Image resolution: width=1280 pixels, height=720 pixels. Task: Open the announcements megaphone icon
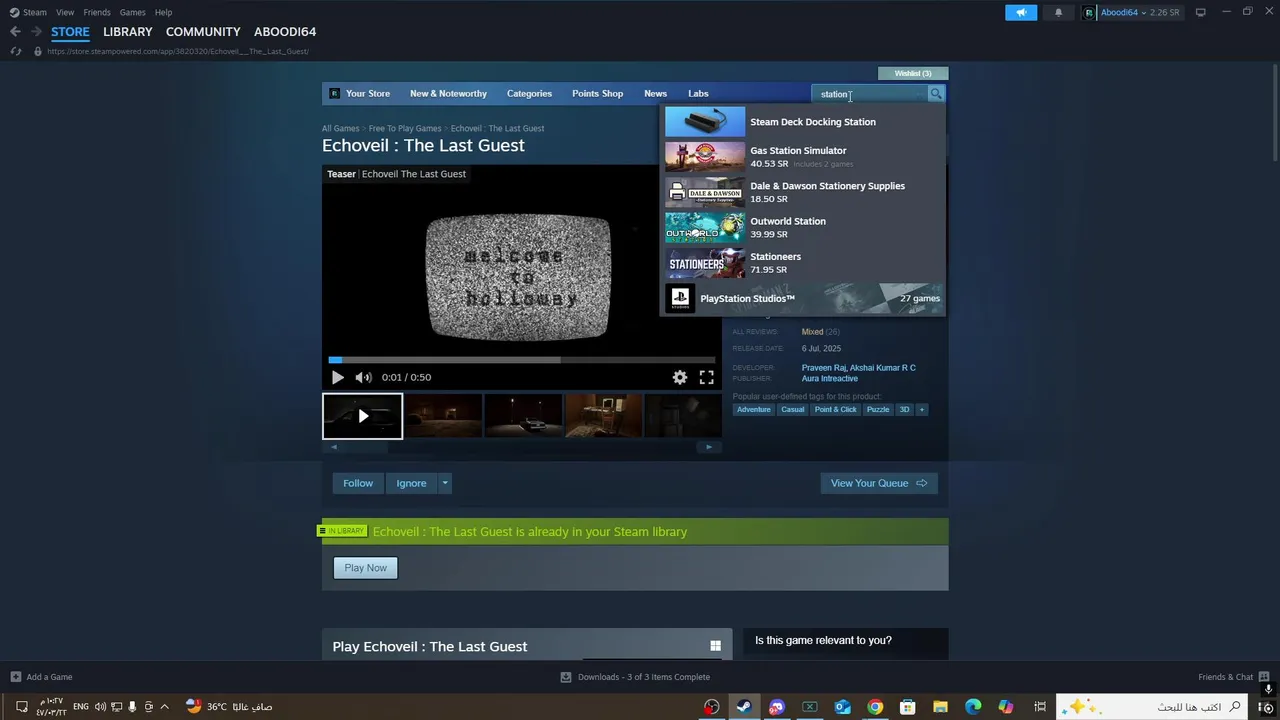click(x=1021, y=12)
